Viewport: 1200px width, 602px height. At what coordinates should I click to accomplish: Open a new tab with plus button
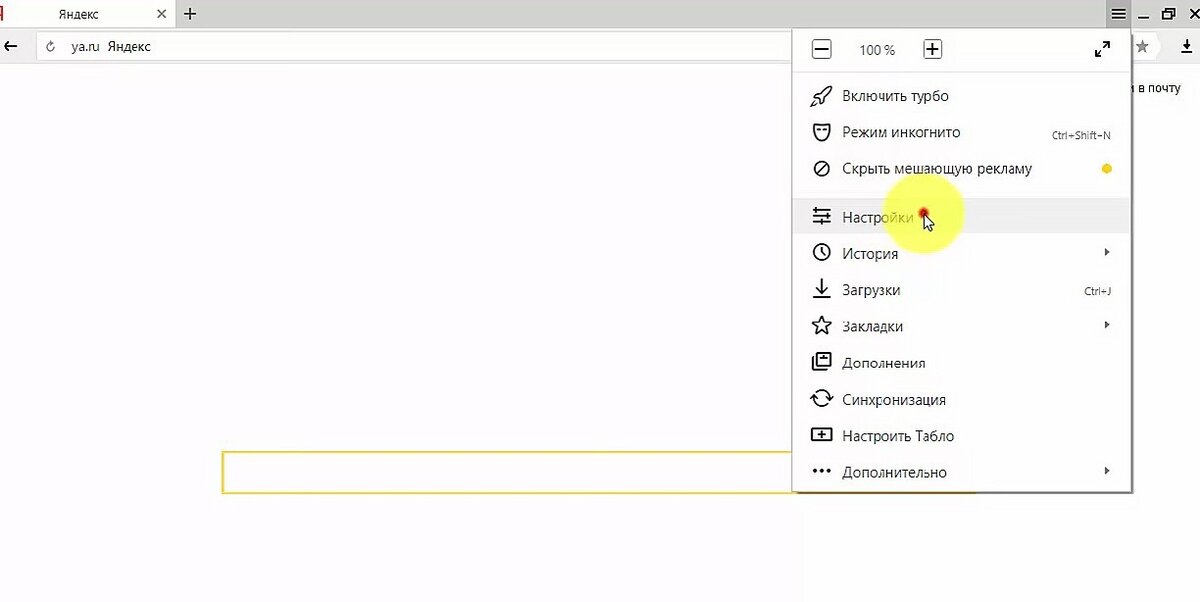(190, 14)
